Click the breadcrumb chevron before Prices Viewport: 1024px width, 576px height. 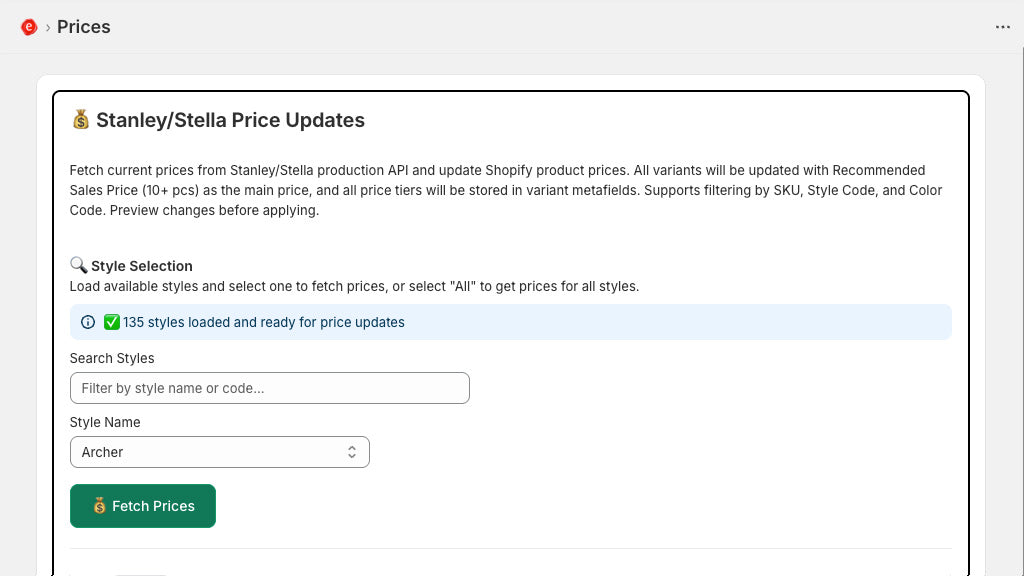(47, 27)
